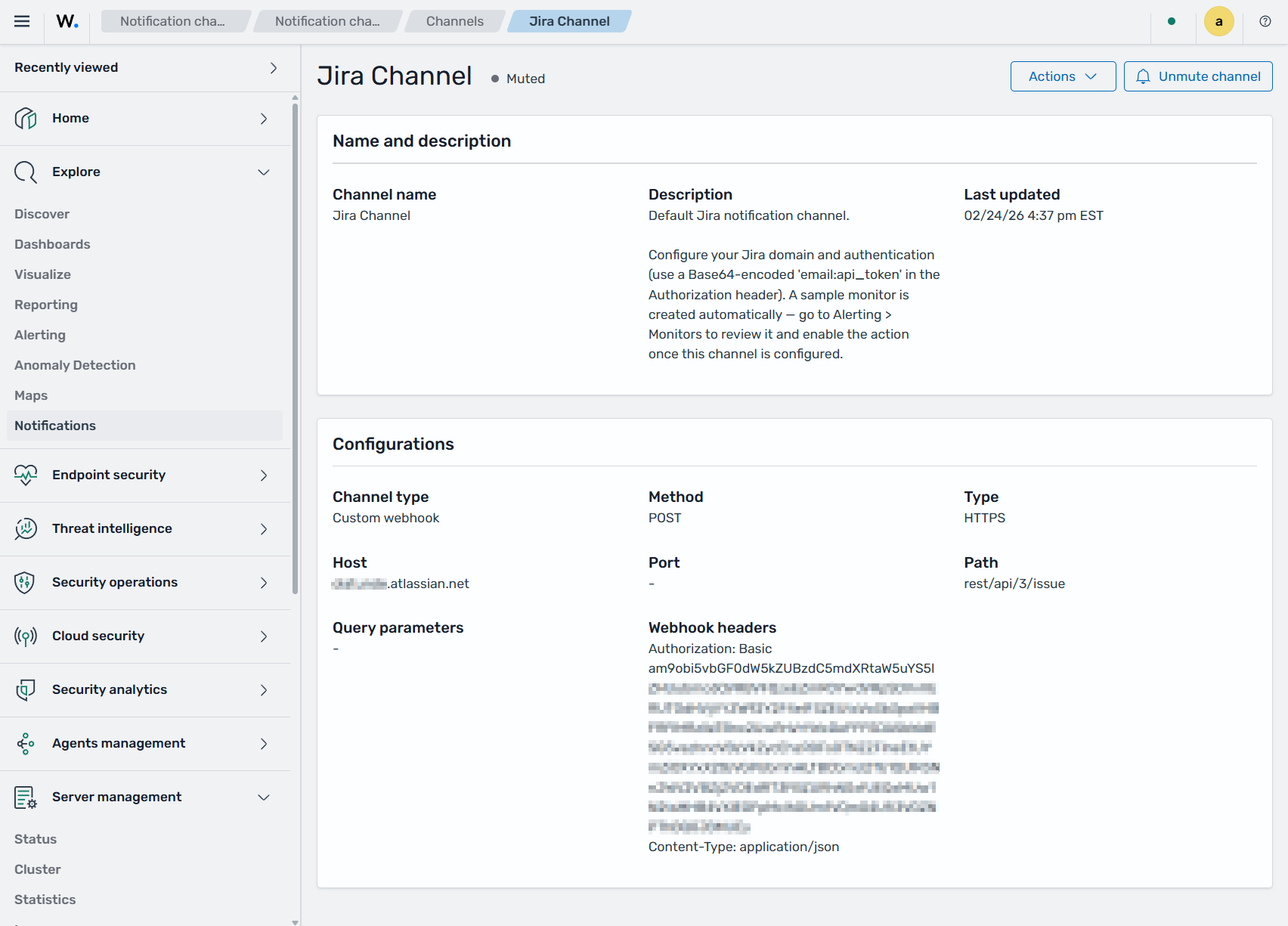Open Visualize in sidebar

click(x=42, y=274)
